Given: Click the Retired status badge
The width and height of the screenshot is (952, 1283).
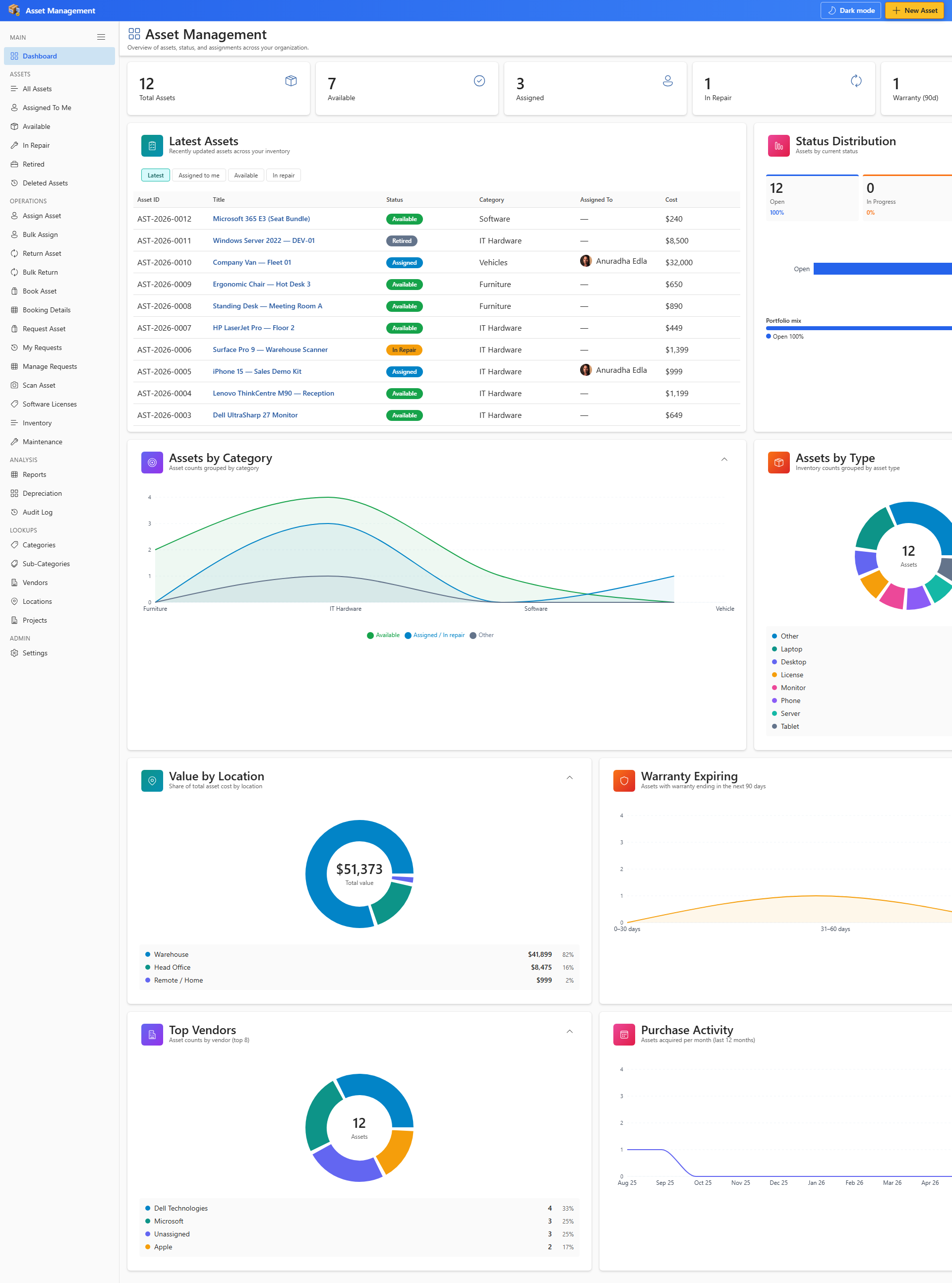Looking at the screenshot, I should pyautogui.click(x=402, y=241).
